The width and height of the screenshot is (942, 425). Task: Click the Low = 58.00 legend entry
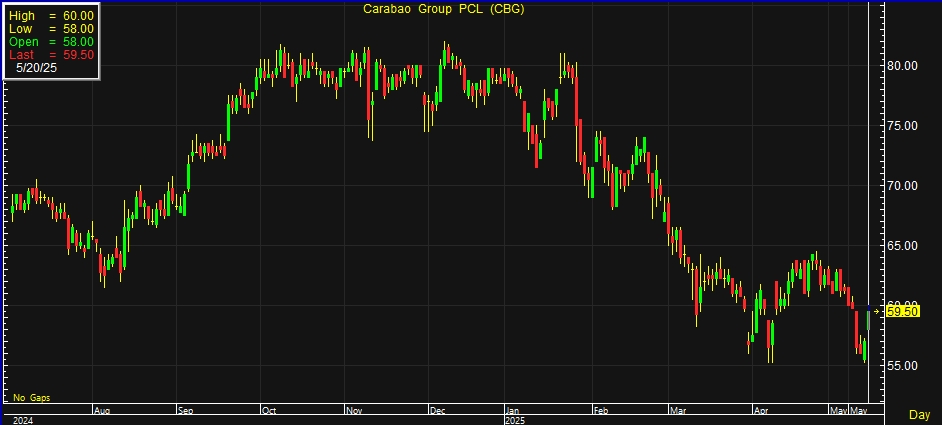pos(51,29)
